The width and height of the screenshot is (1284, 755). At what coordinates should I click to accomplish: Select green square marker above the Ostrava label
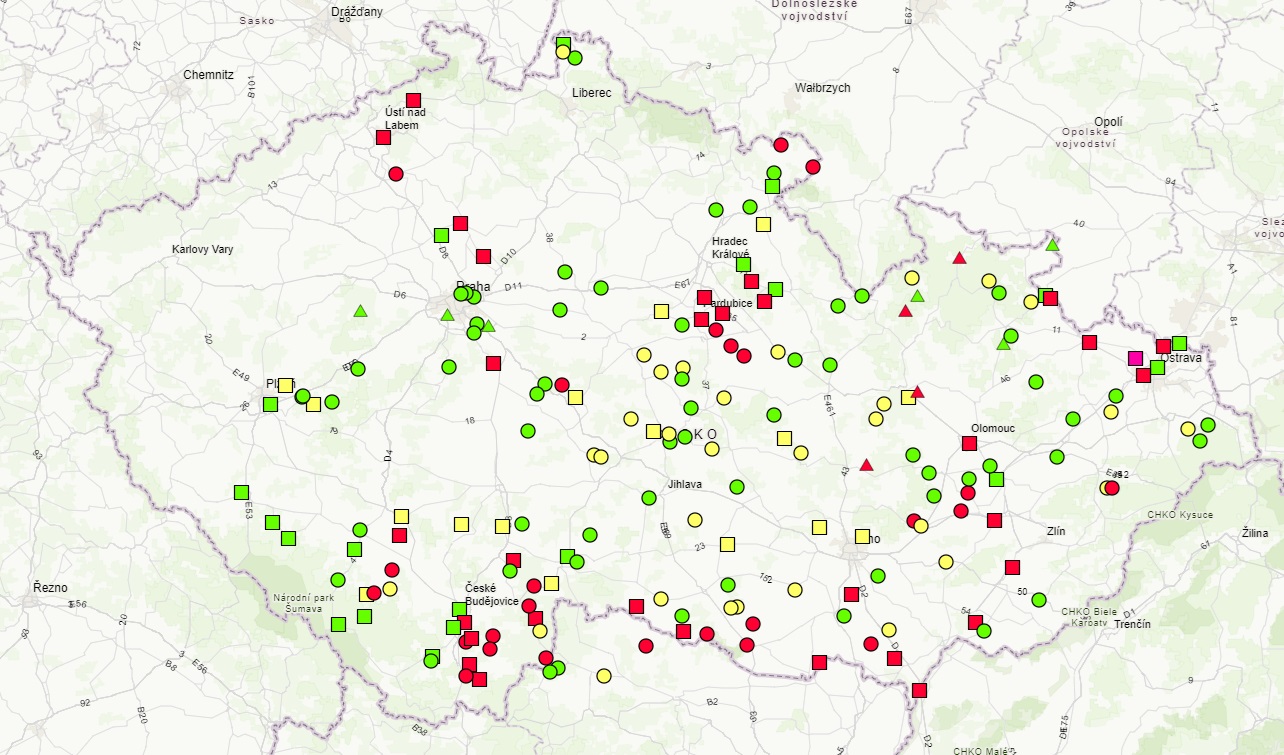1179,343
